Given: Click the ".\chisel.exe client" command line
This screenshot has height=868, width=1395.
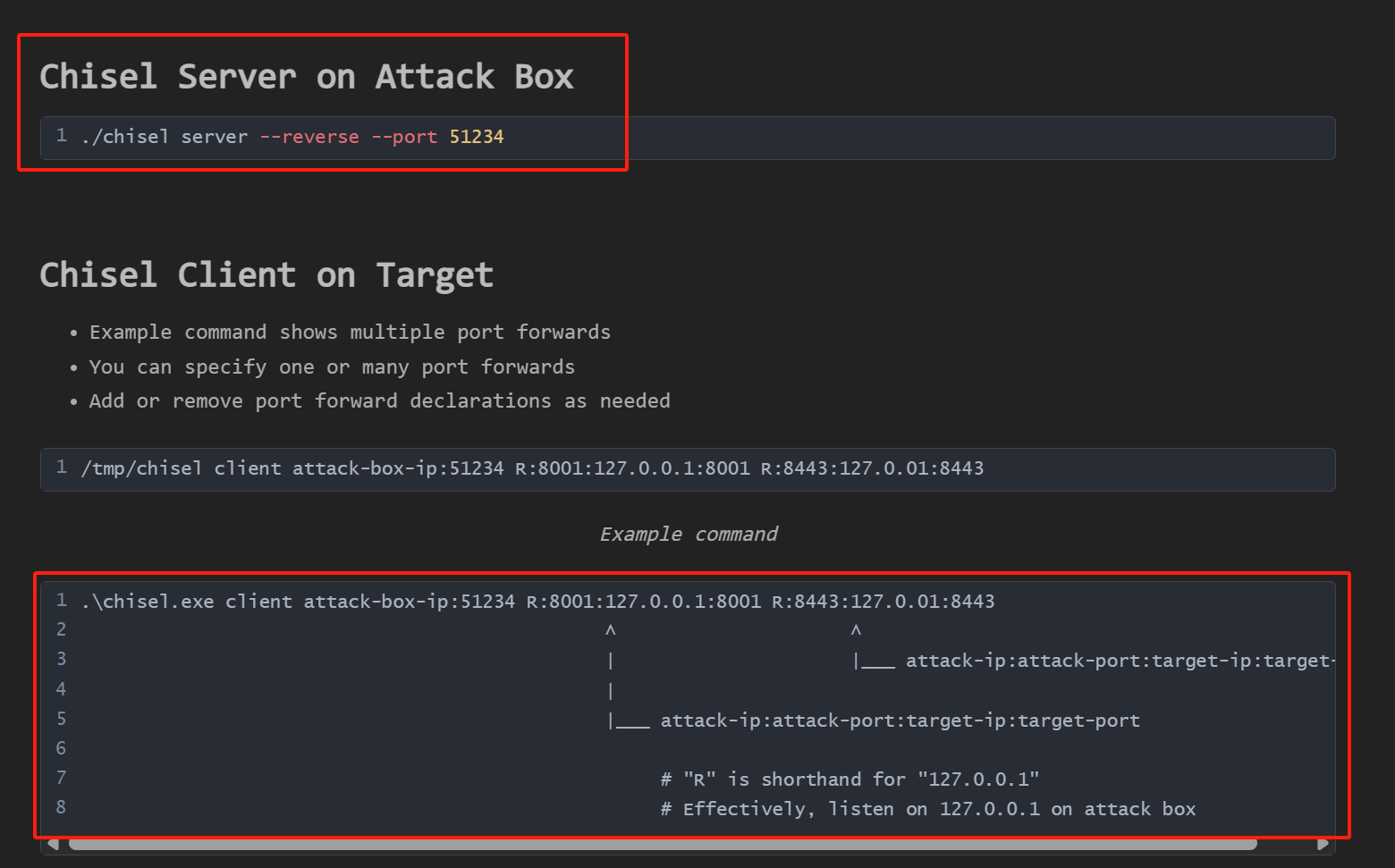Looking at the screenshot, I should click(x=537, y=602).
